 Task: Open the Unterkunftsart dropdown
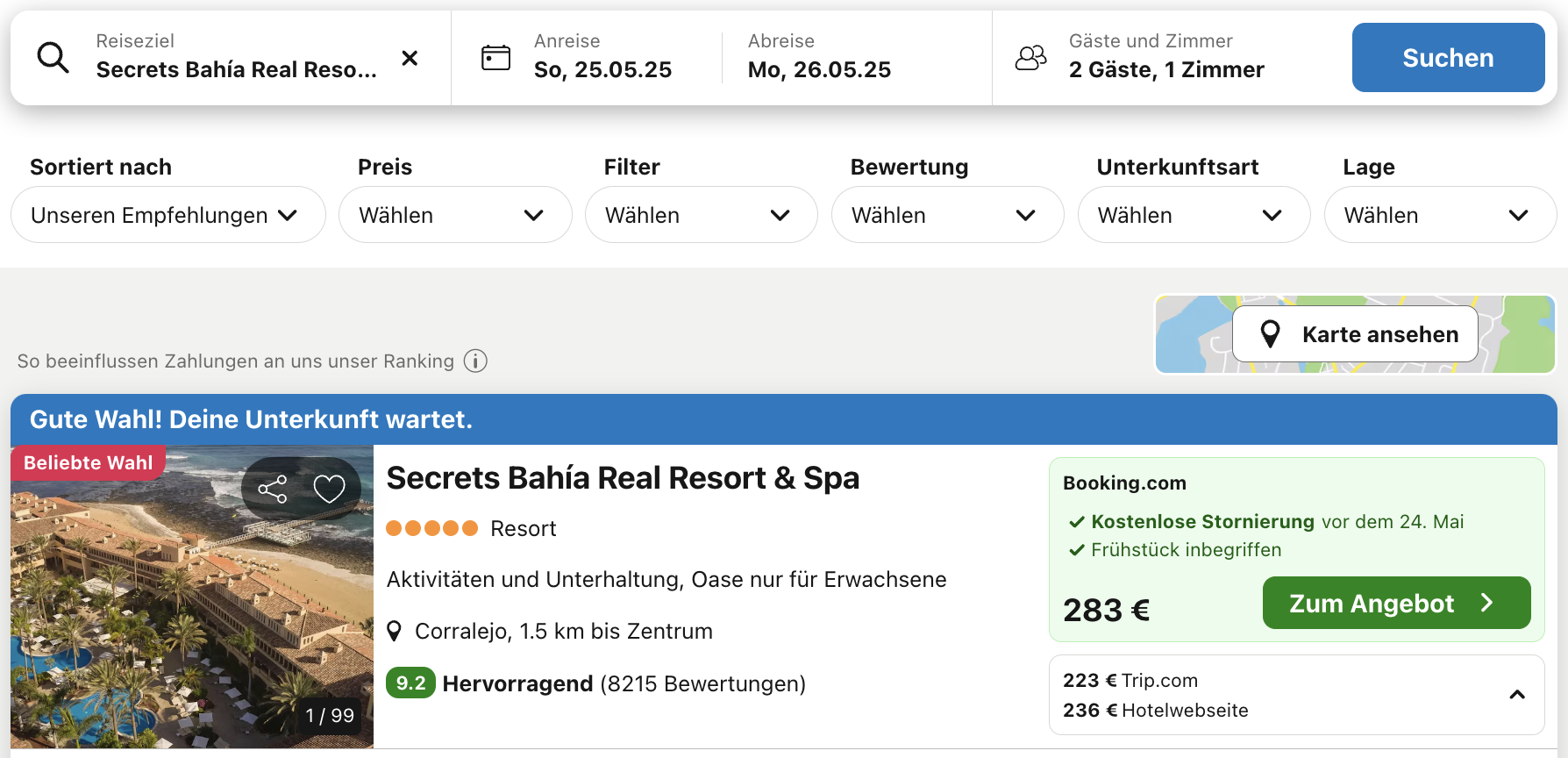click(x=1194, y=215)
